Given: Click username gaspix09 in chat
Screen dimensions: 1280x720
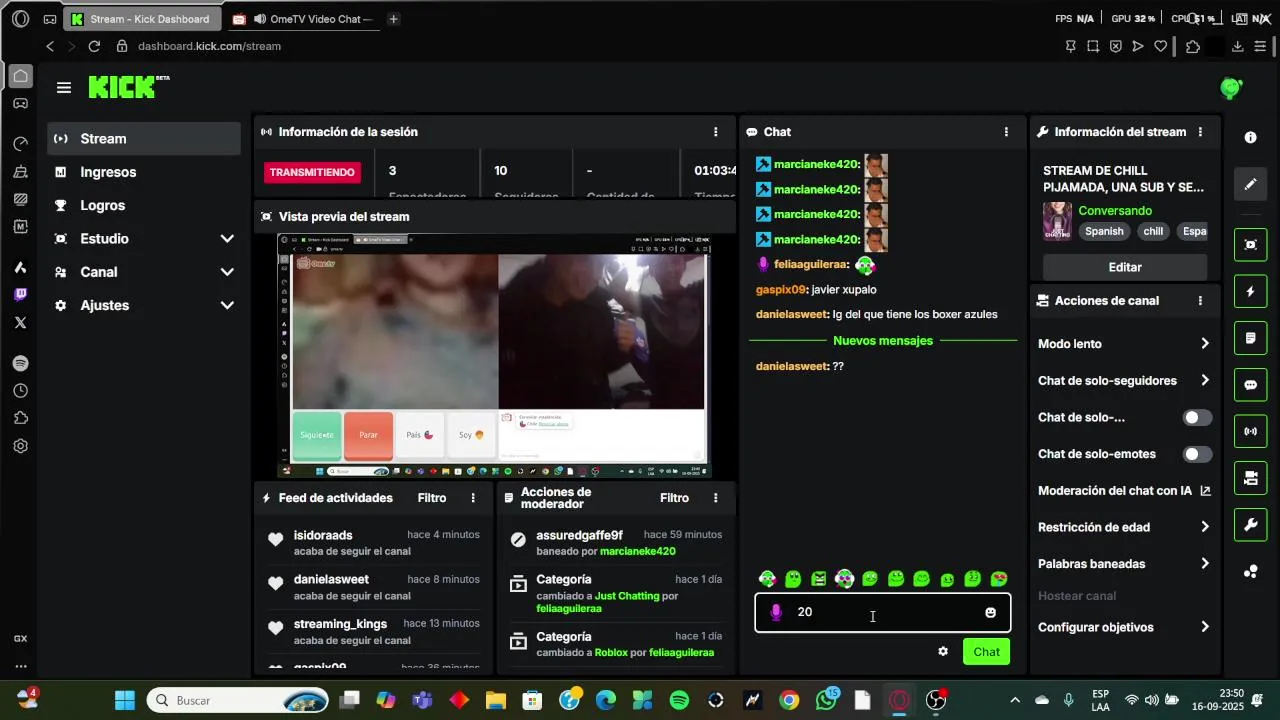Looking at the screenshot, I should pyautogui.click(x=780, y=290).
